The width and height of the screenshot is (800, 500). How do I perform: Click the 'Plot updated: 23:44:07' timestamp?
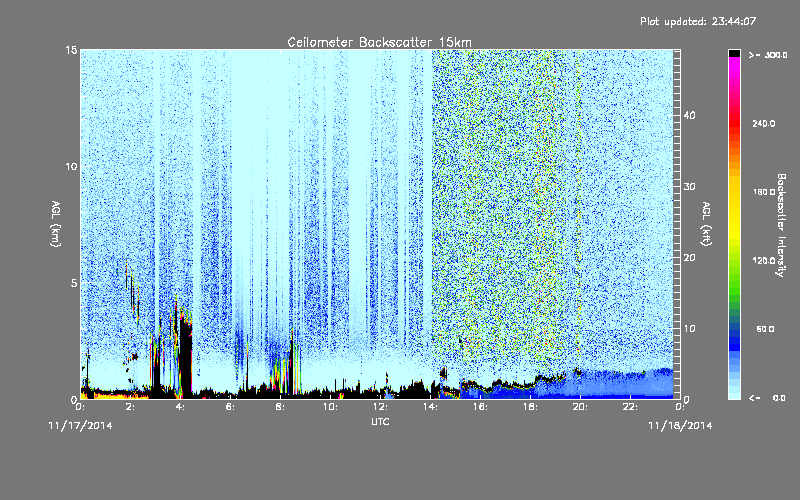698,21
